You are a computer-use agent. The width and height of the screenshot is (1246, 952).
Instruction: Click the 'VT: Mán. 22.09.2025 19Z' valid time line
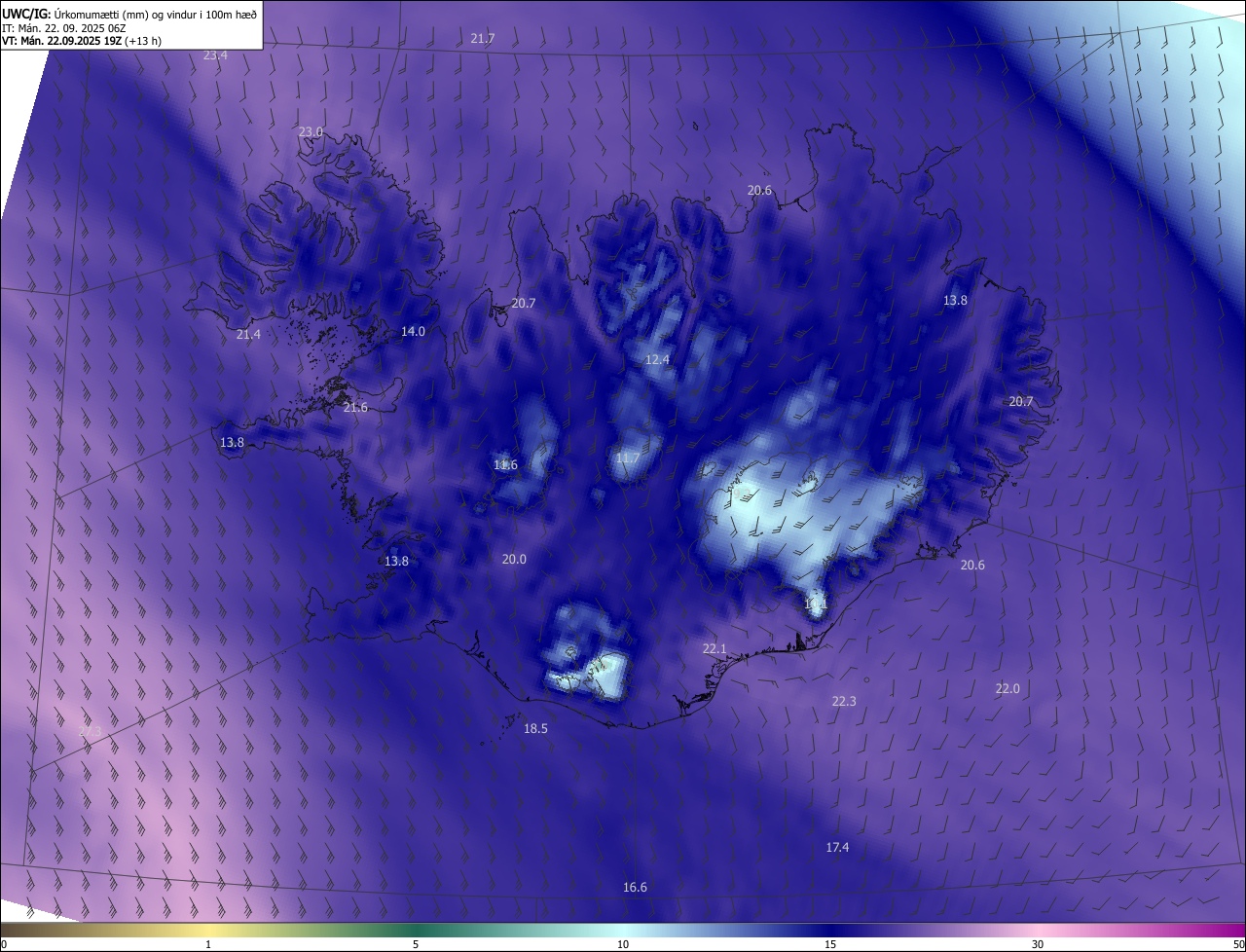62,41
